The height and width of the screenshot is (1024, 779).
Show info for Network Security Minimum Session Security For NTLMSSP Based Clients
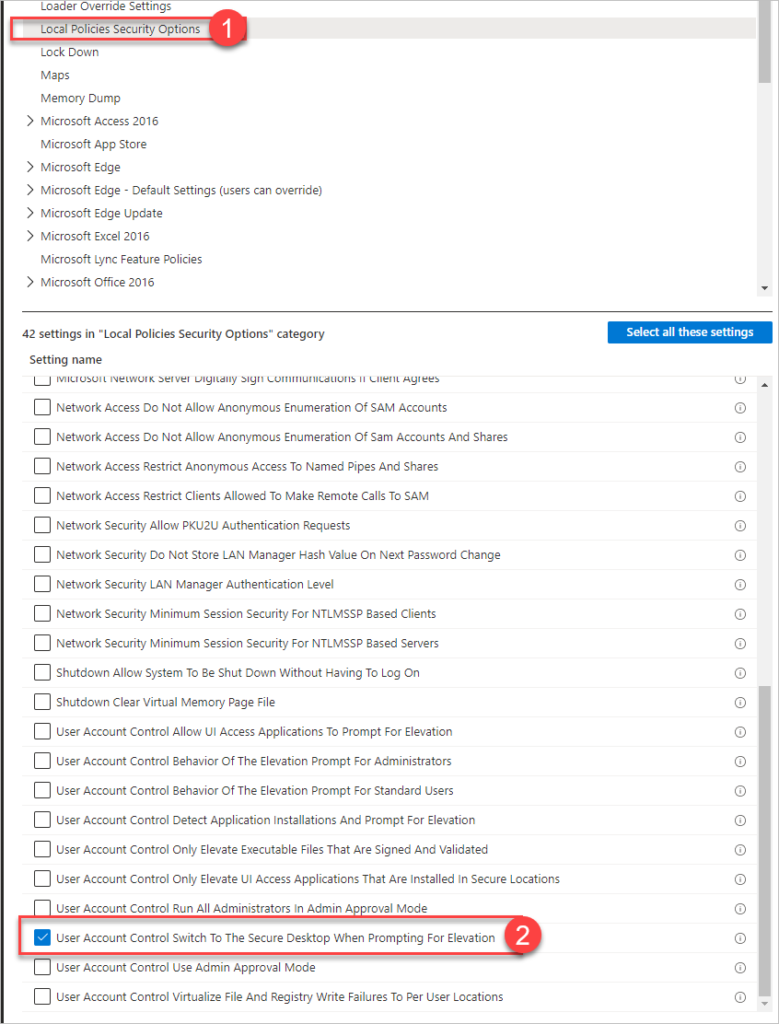coord(740,614)
